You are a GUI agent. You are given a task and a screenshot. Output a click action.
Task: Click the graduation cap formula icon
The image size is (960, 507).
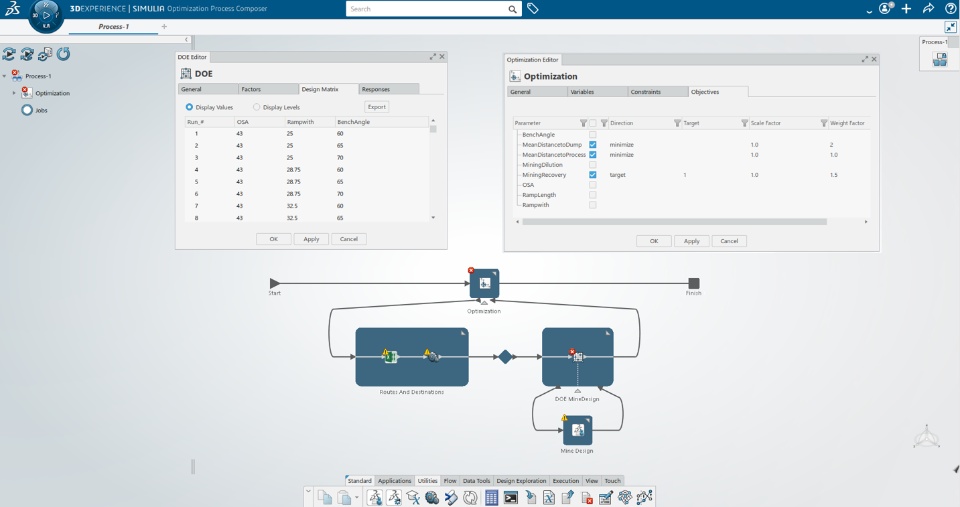(x=413, y=497)
